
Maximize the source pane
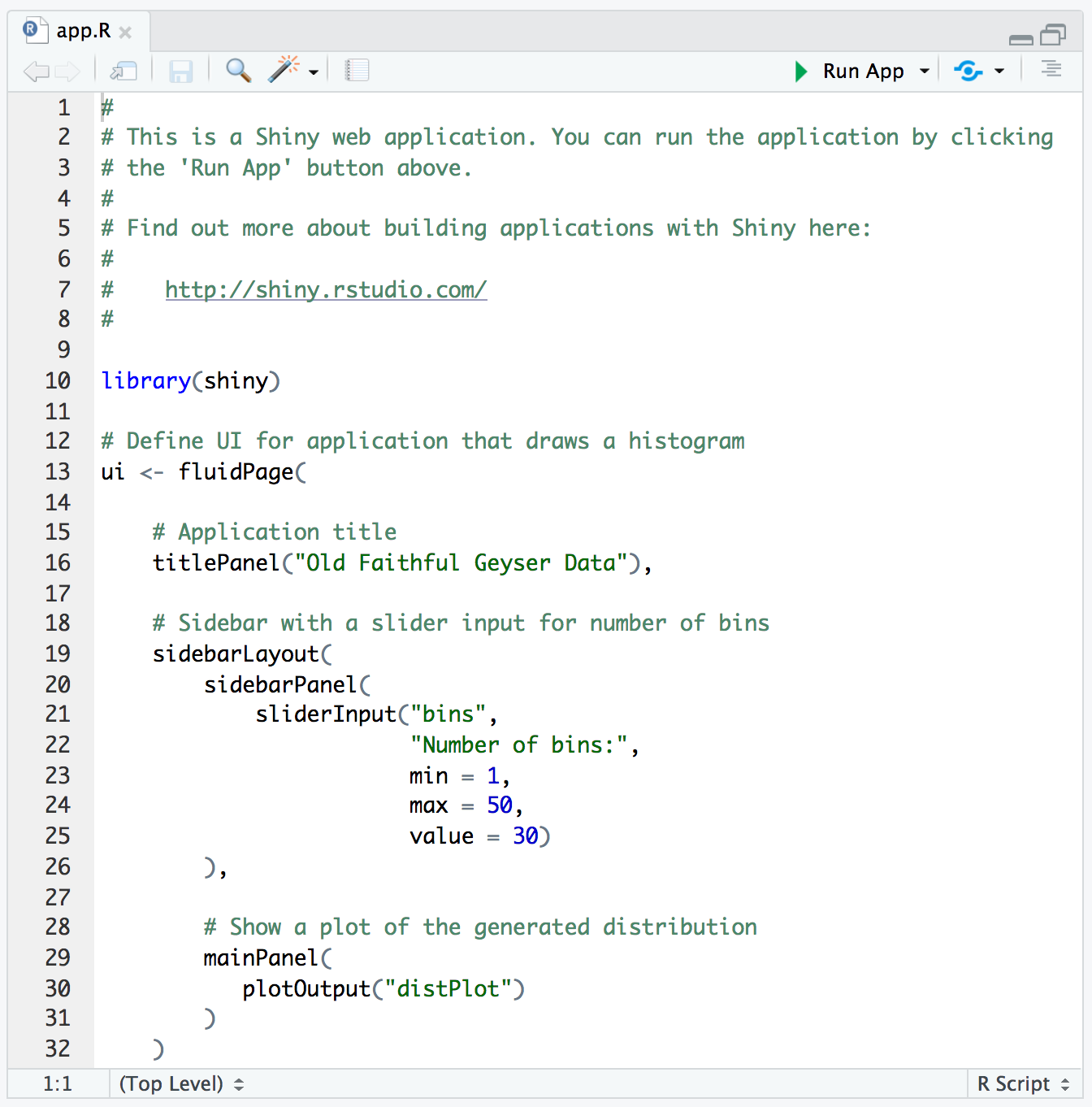point(1053,35)
